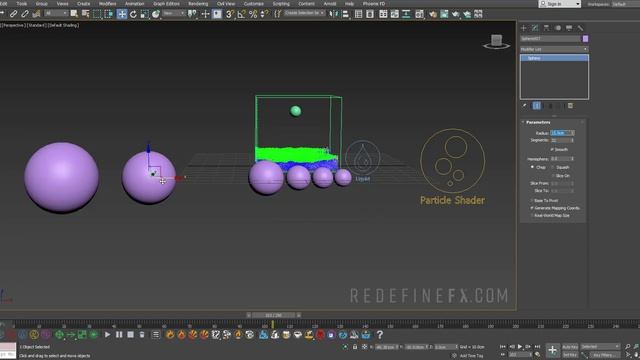Screen dimensions: 640x360
Task: Select the Squash radio button
Action: pyautogui.click(x=553, y=167)
